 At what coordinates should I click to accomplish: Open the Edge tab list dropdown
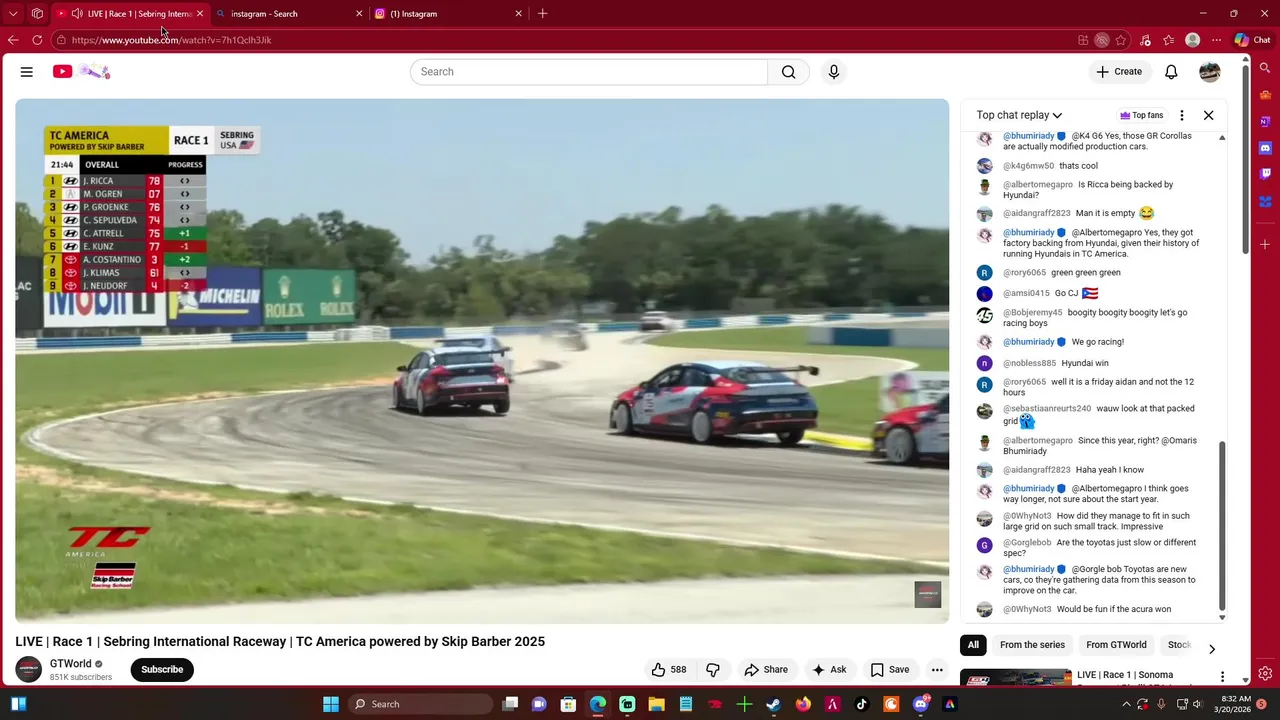[13, 13]
